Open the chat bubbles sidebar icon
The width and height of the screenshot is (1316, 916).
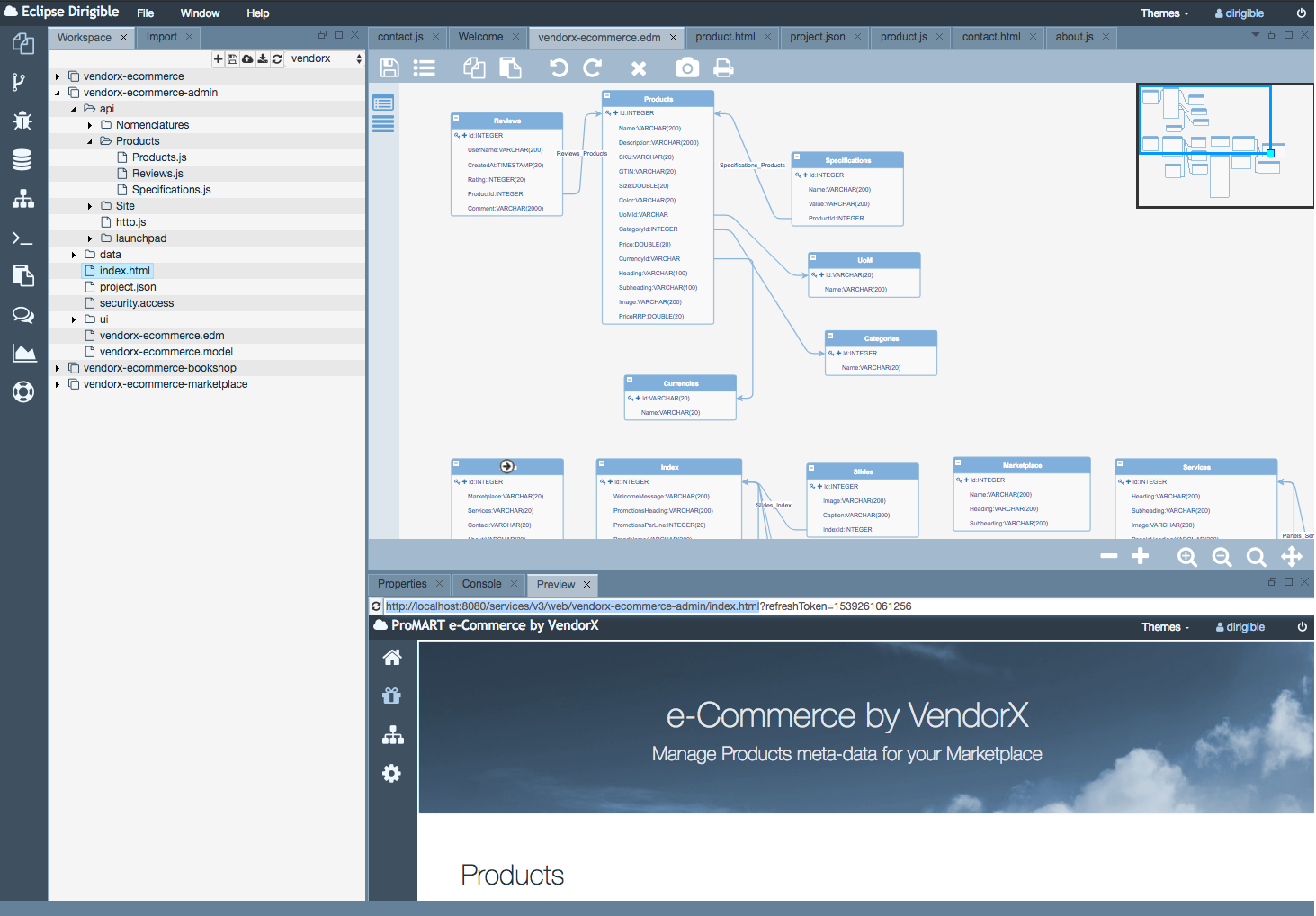pyautogui.click(x=23, y=315)
